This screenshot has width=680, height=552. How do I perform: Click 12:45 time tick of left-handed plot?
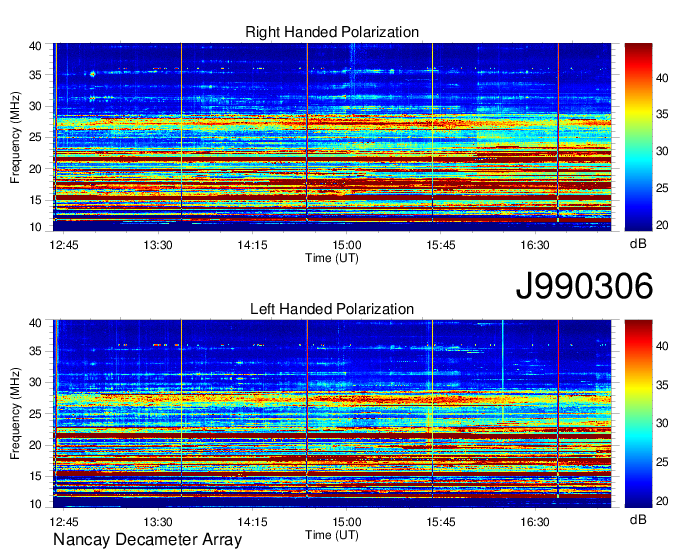[64, 522]
